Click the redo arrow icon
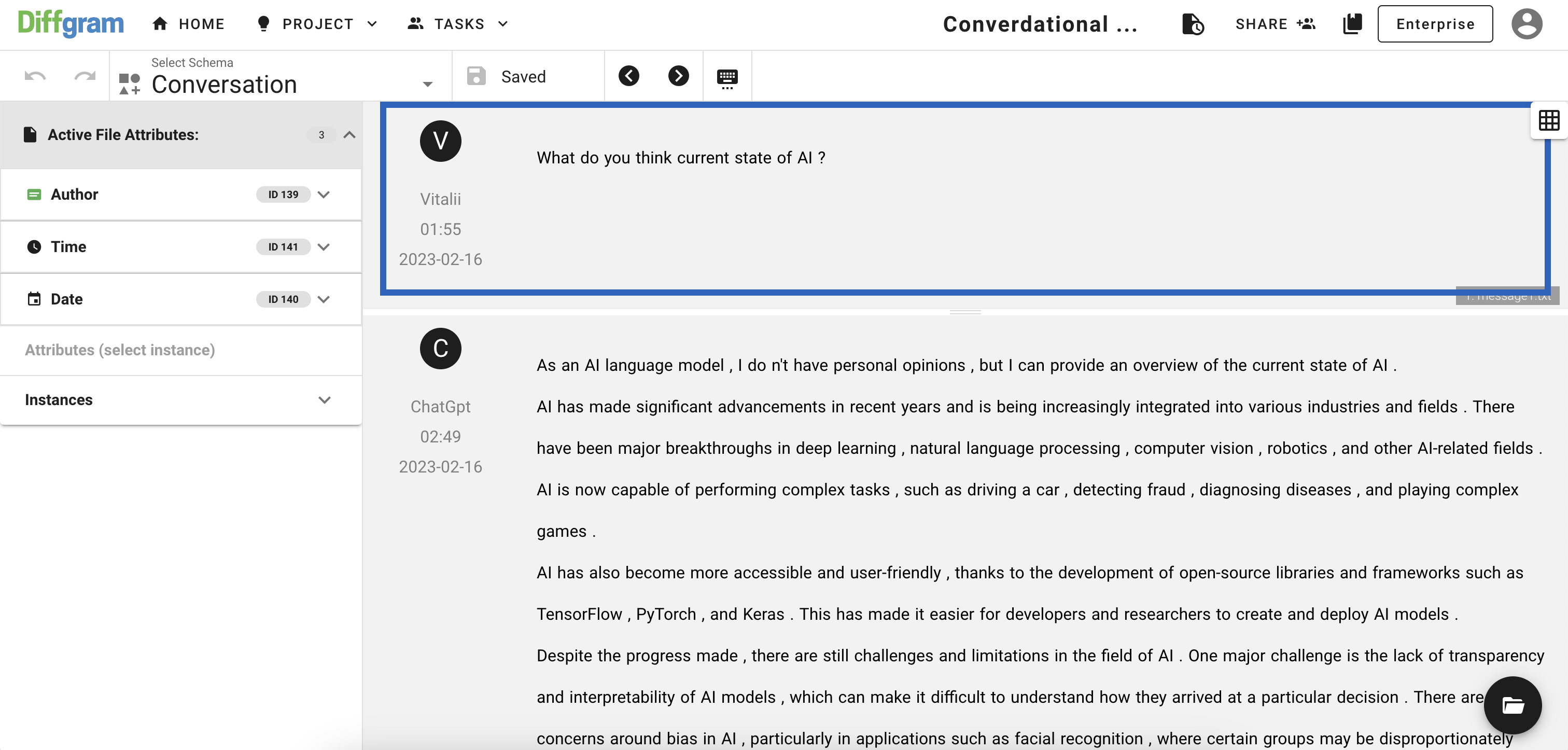The height and width of the screenshot is (750, 1568). point(85,76)
